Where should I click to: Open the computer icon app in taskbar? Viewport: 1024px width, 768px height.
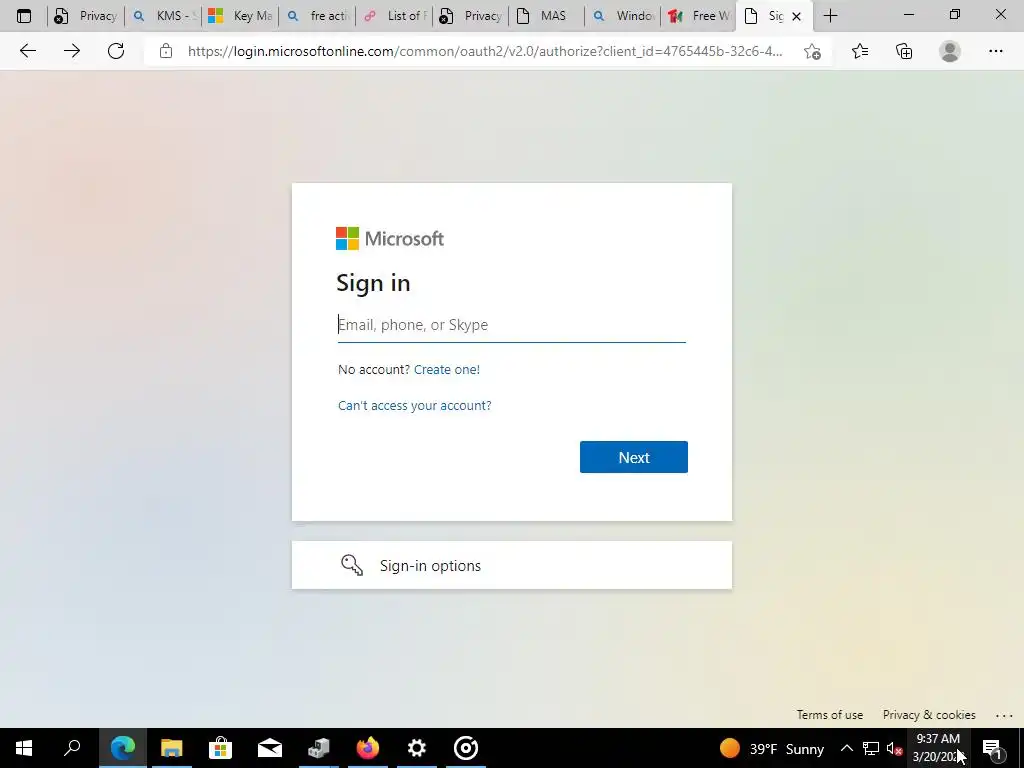tap(319, 748)
